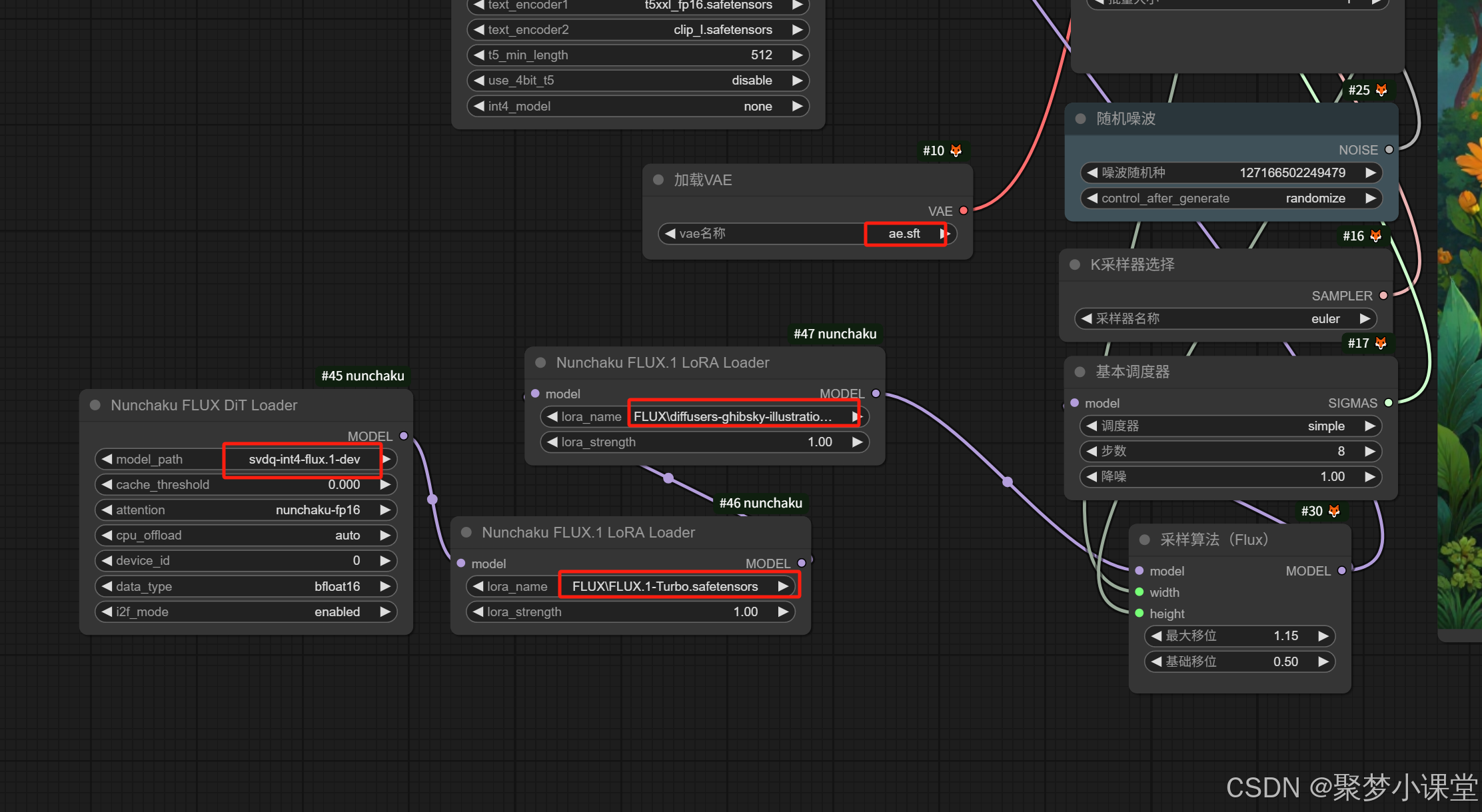The image size is (1482, 812).
Task: Click fox badge icon on node #10
Action: coord(956,151)
